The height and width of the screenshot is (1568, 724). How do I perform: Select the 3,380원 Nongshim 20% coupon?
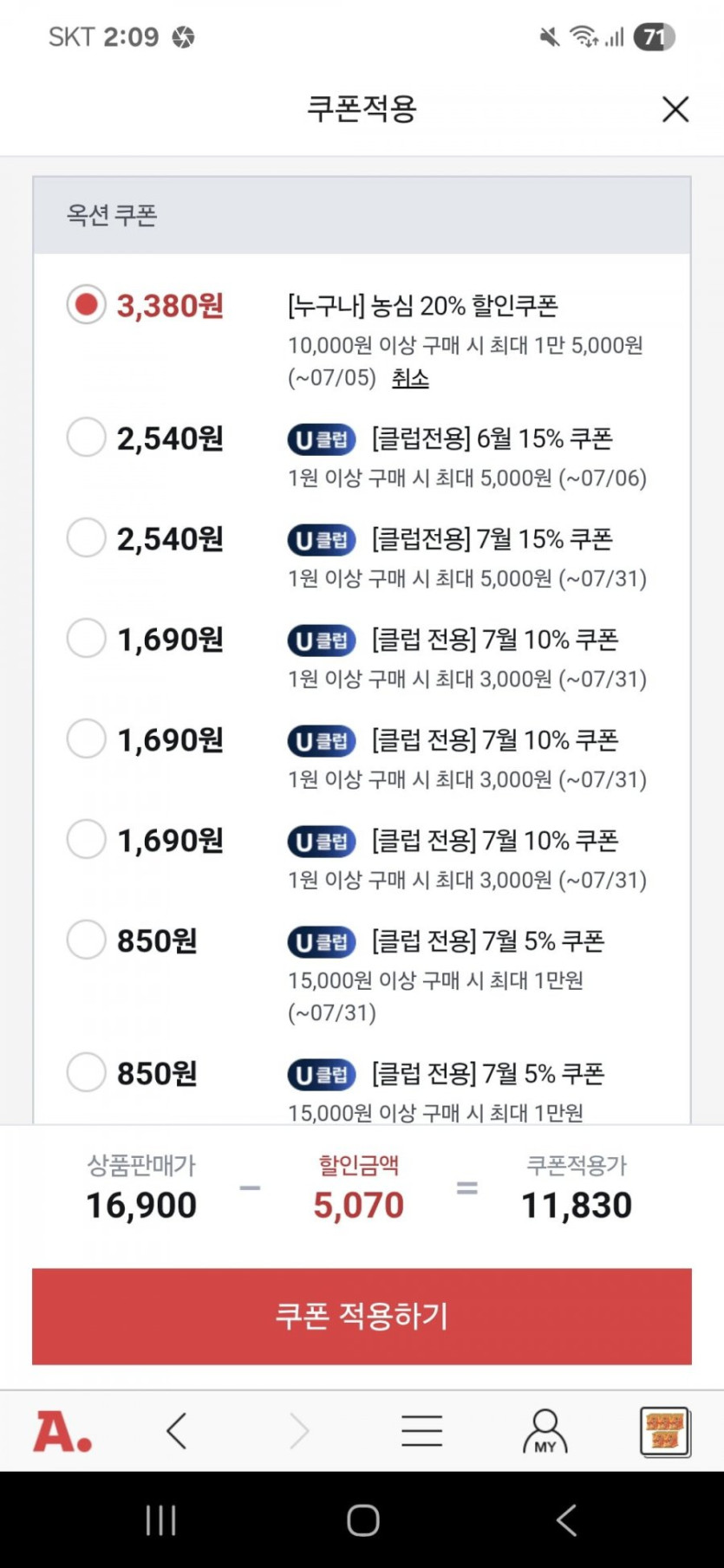87,305
